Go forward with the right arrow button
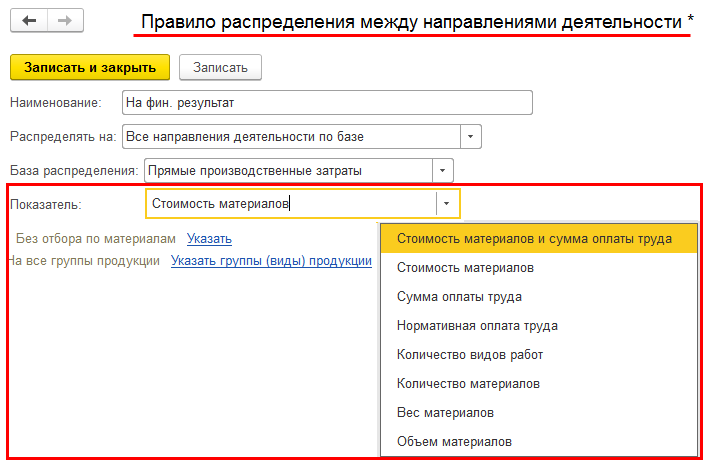The image size is (708, 464). pyautogui.click(x=65, y=20)
